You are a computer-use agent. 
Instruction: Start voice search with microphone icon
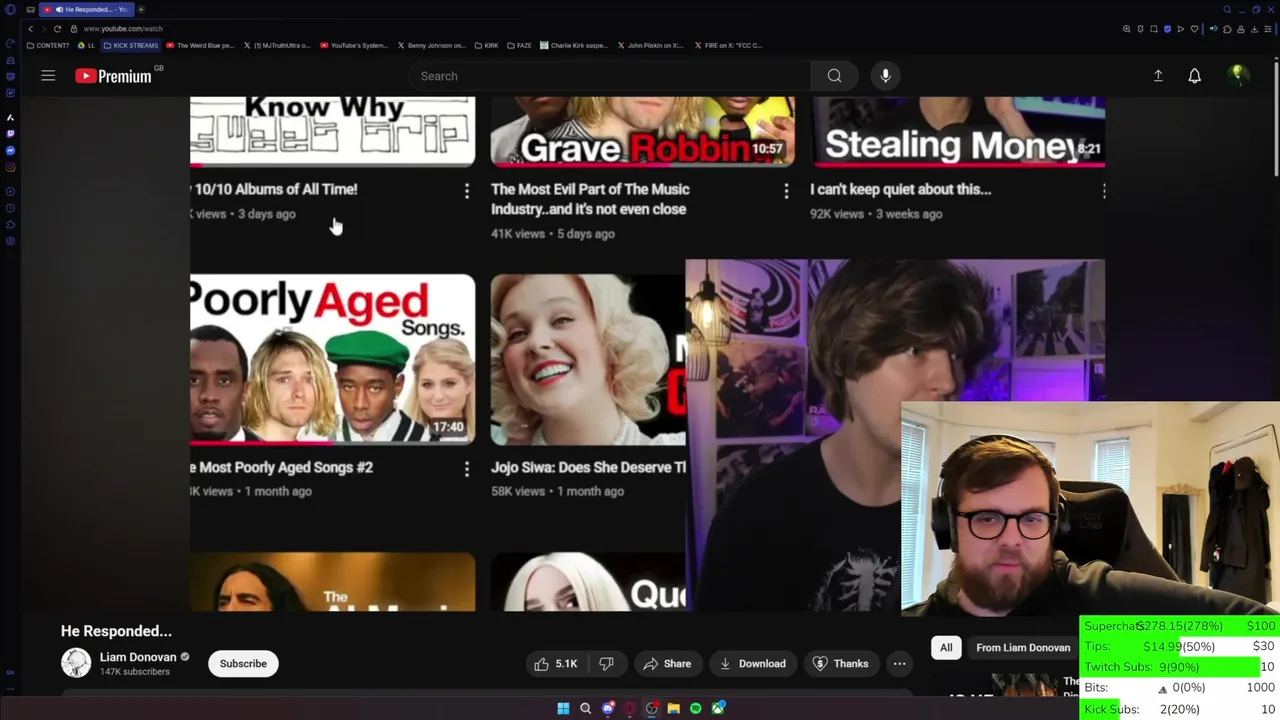coord(885,76)
